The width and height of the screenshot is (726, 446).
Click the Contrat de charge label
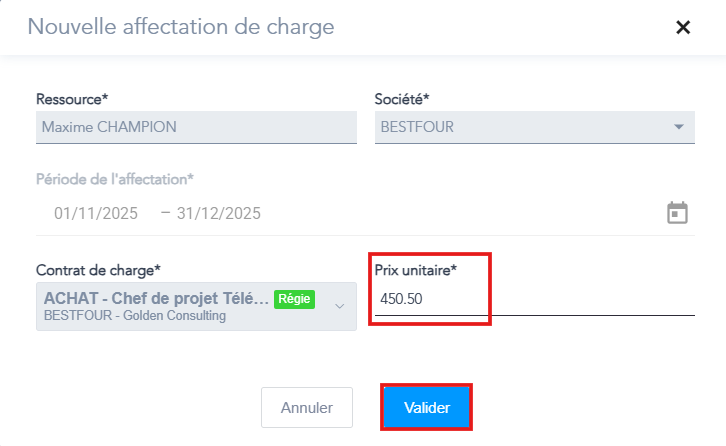pos(98,270)
